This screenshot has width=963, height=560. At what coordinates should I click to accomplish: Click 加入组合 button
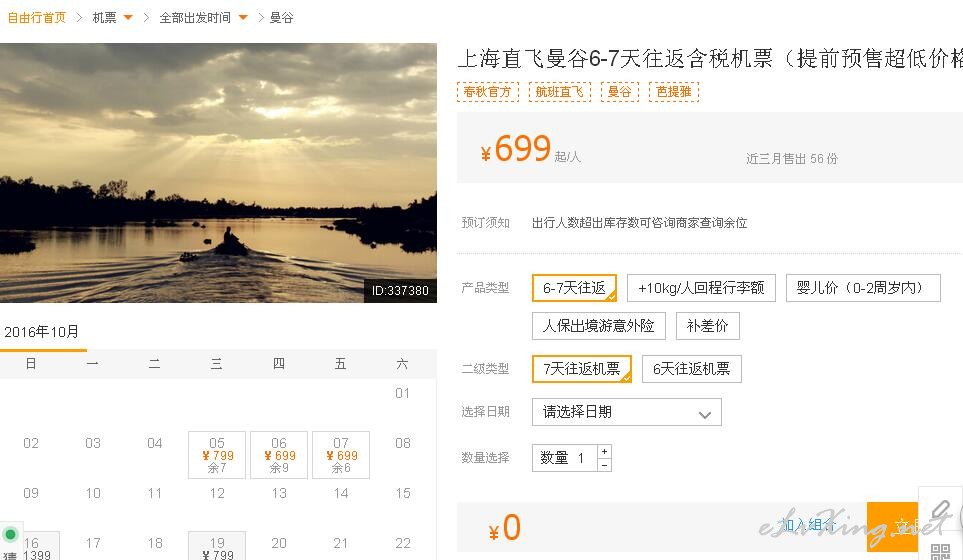coord(809,525)
